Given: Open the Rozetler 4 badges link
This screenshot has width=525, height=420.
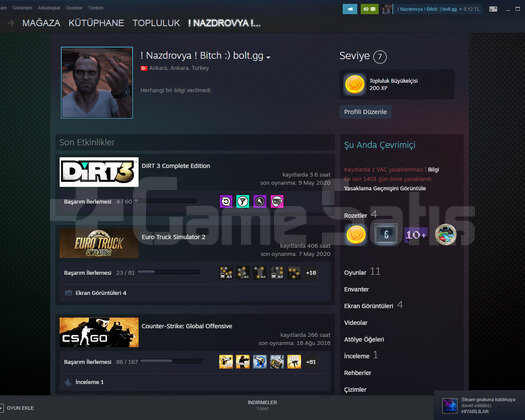Looking at the screenshot, I should click(361, 215).
